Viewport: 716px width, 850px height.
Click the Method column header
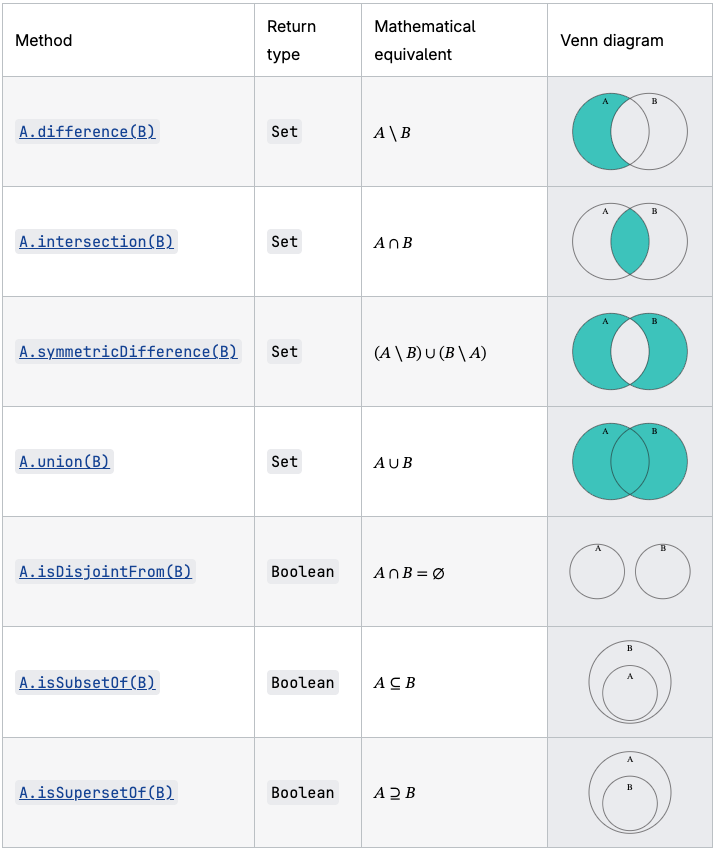point(44,41)
